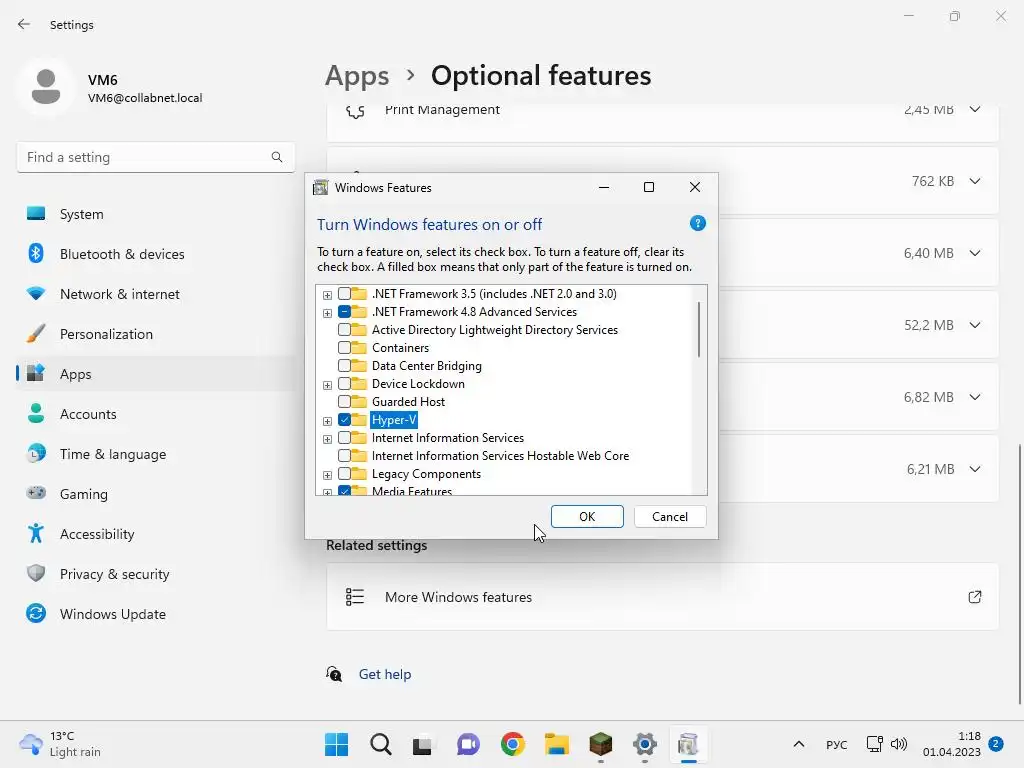Click the Settings page vertical scrollbar
This screenshot has width=1024, height=768.
(1019, 575)
